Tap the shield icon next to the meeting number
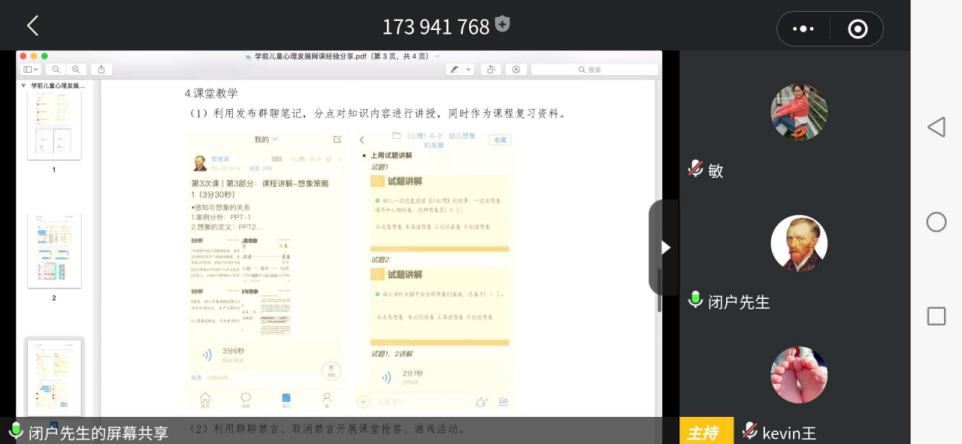Image resolution: width=962 pixels, height=444 pixels. (502, 24)
